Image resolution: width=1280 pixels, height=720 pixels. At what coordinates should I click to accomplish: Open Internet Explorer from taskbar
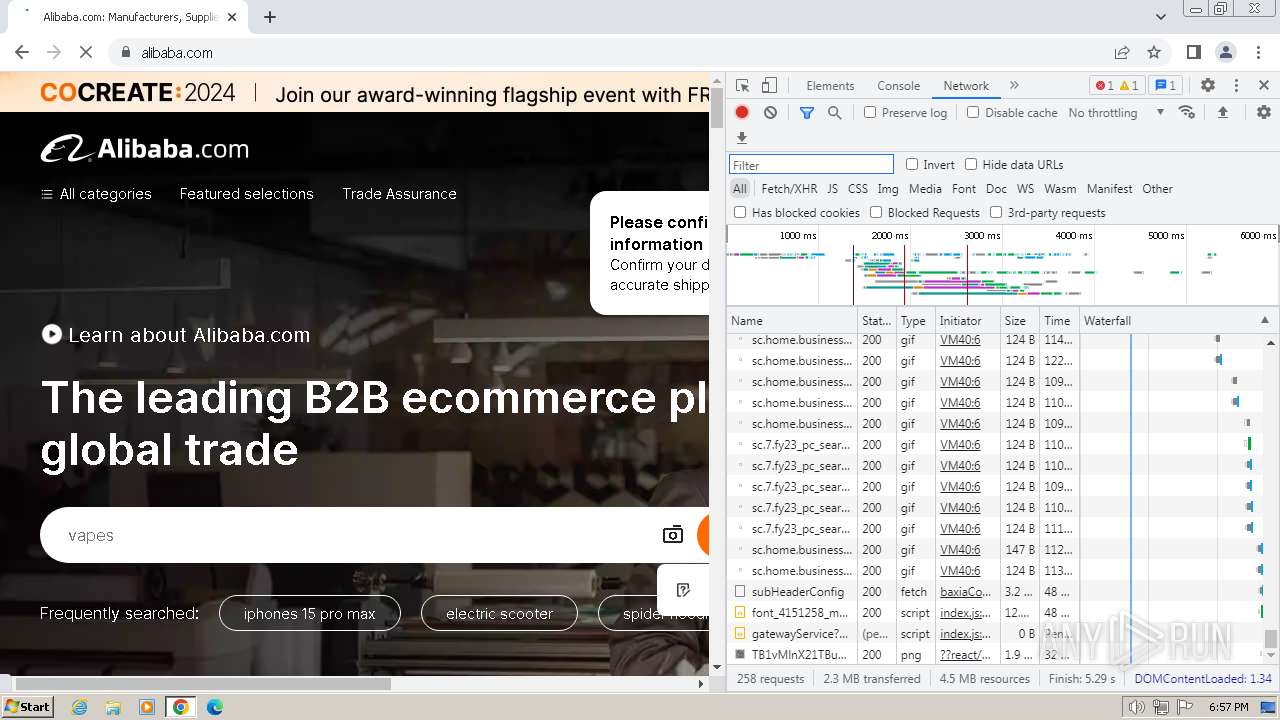[80, 707]
